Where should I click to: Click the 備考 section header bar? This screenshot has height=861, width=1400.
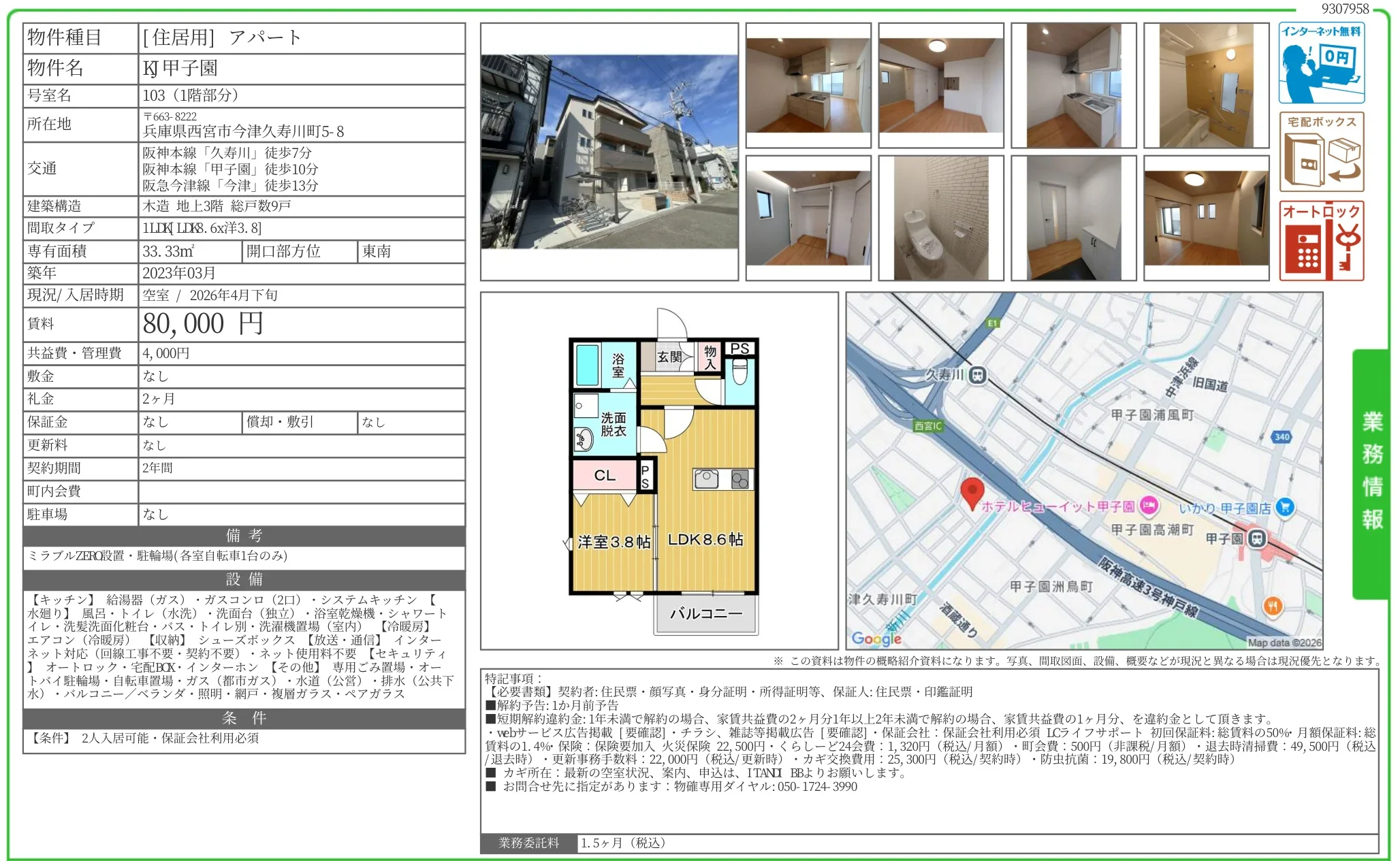pyautogui.click(x=244, y=536)
